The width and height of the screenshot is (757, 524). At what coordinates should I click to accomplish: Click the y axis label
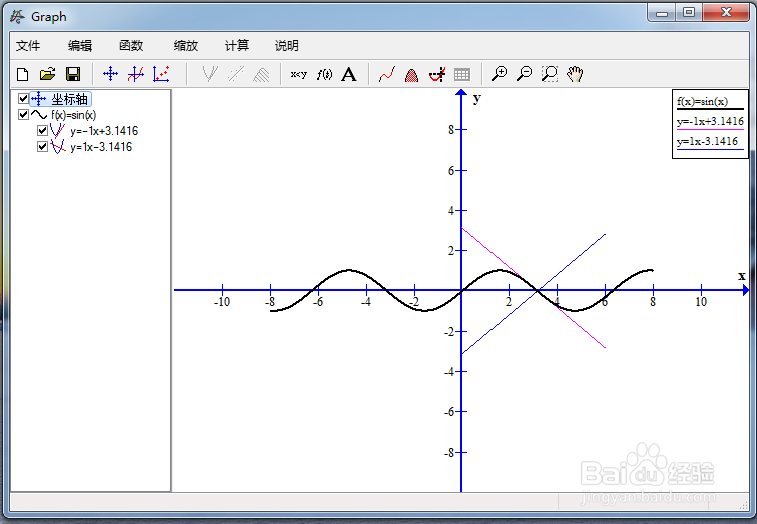[477, 99]
